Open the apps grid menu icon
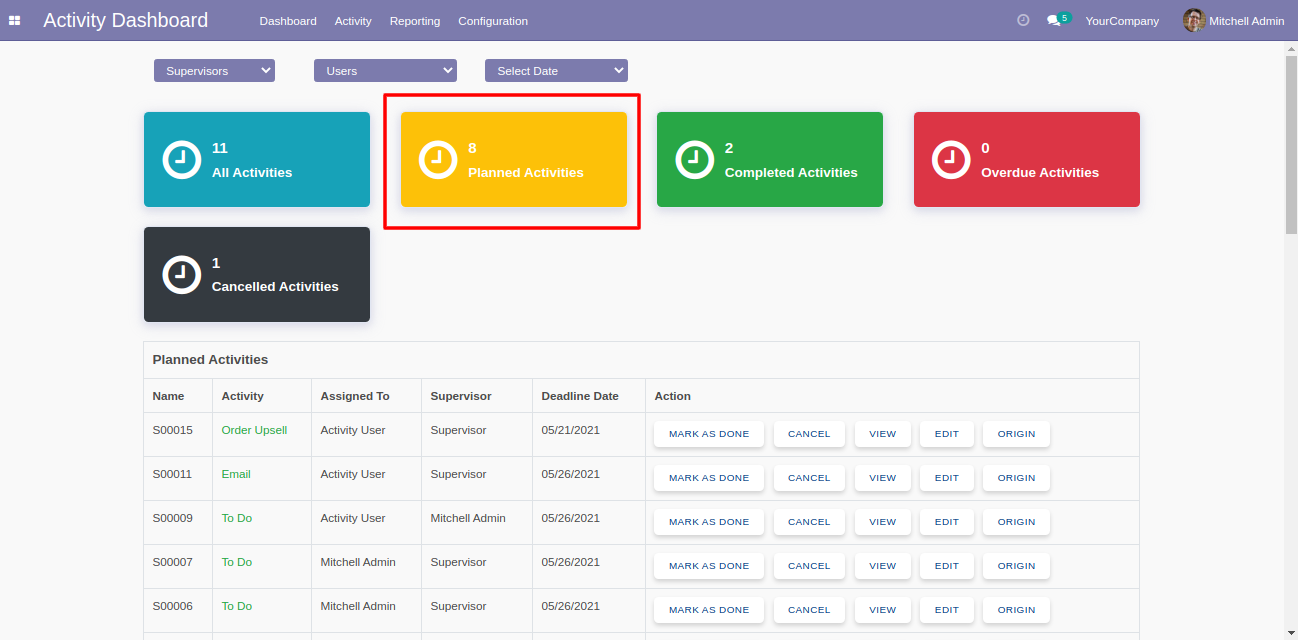Viewport: 1298px width, 640px height. [x=15, y=21]
